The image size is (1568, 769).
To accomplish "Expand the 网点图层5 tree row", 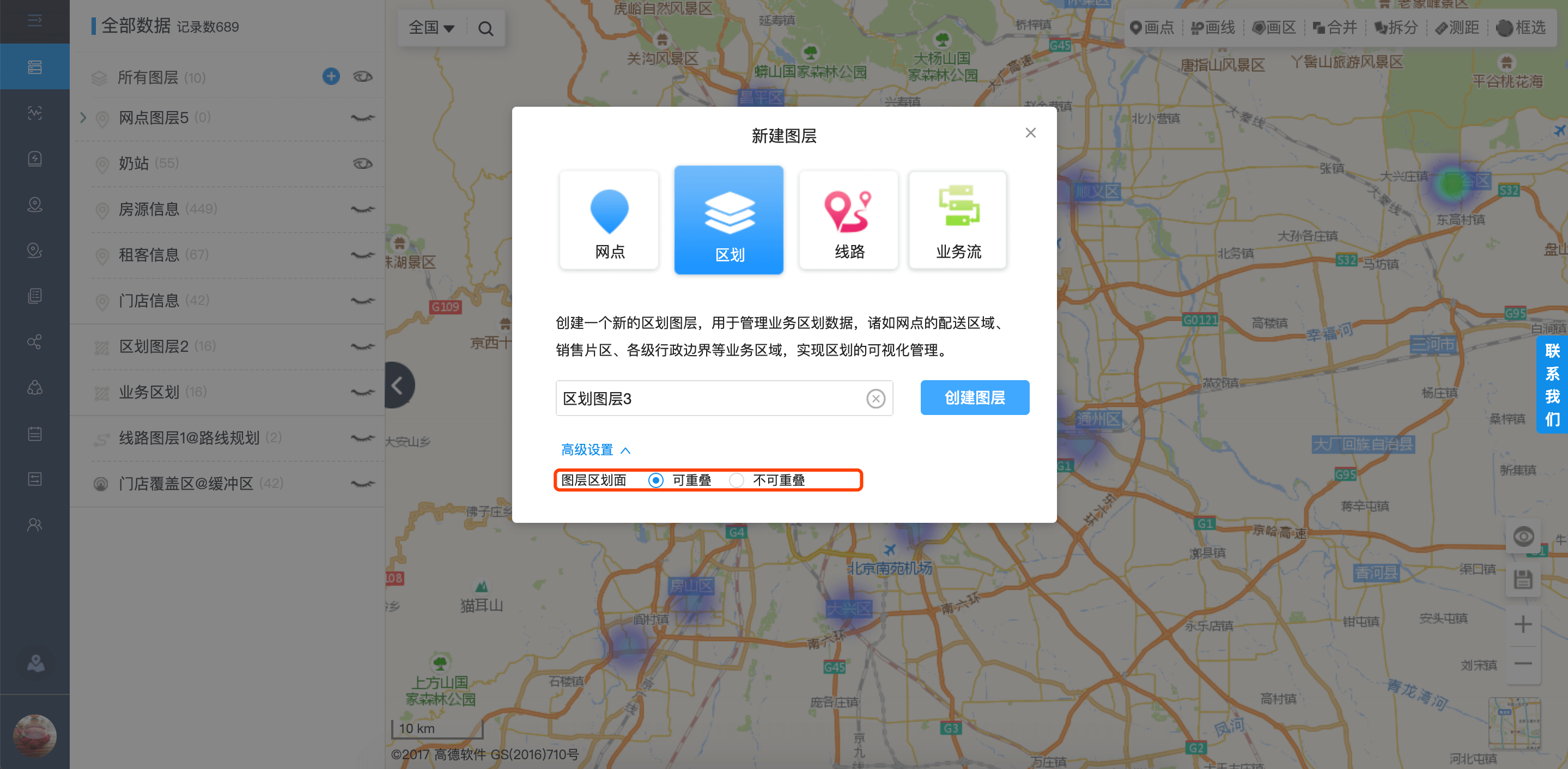I will 83,118.
